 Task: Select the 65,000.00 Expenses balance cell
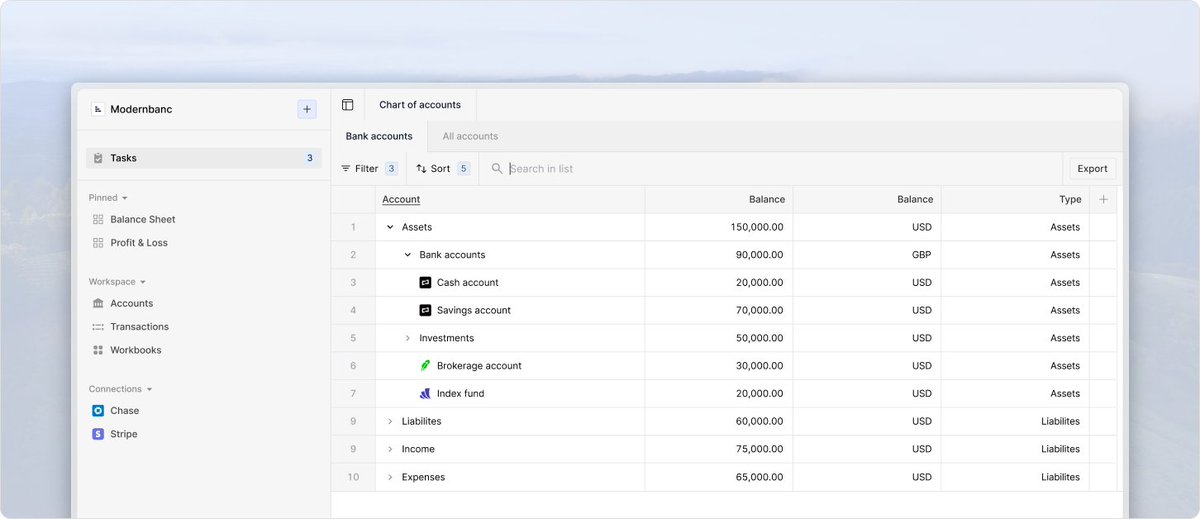tap(719, 478)
